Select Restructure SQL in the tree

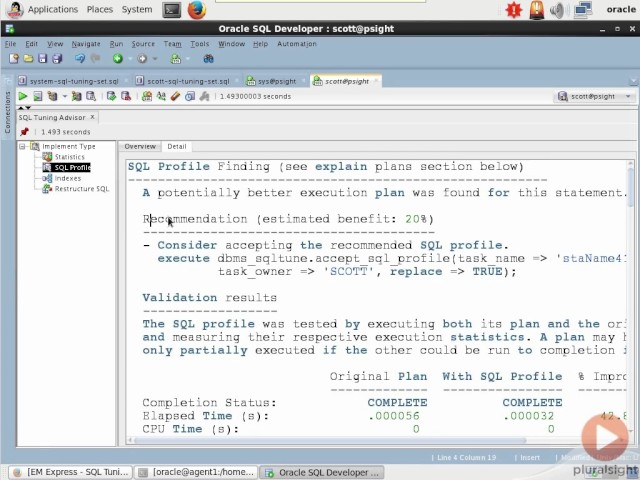tap(82, 189)
